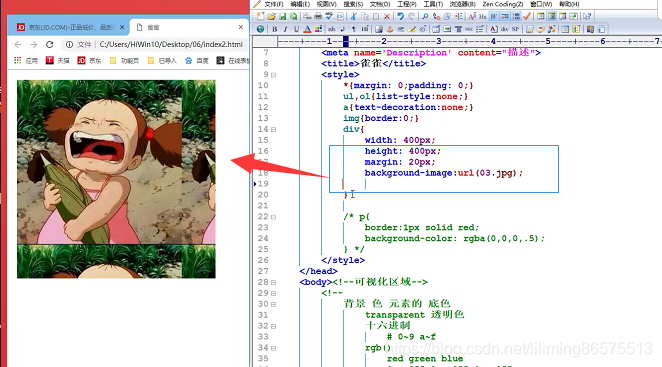Click the 'background-image:url(03.jpg);' code line
Image resolution: width=662 pixels, height=367 pixels.
tap(444, 173)
